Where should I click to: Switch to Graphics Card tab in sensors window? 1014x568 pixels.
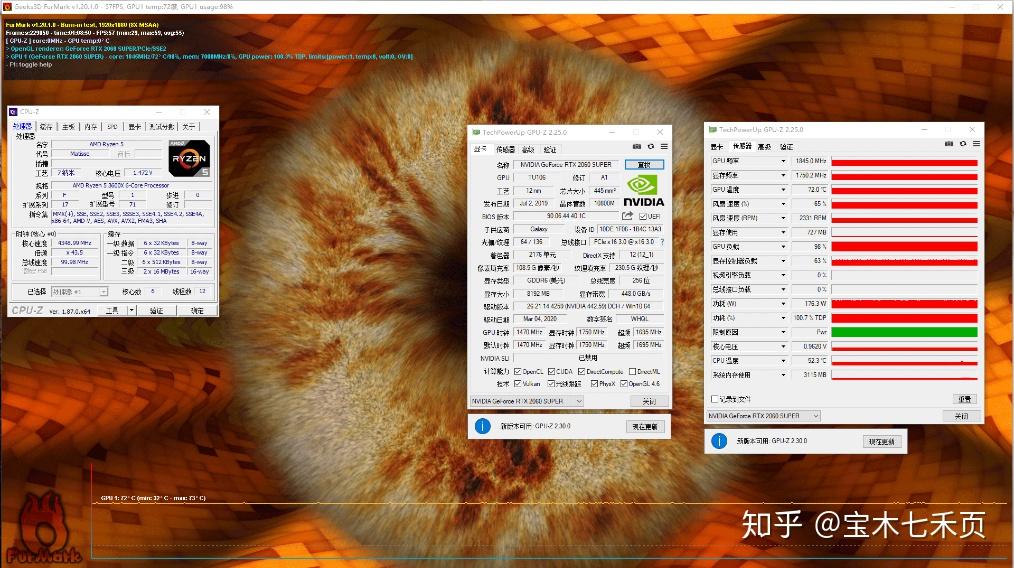click(717, 147)
